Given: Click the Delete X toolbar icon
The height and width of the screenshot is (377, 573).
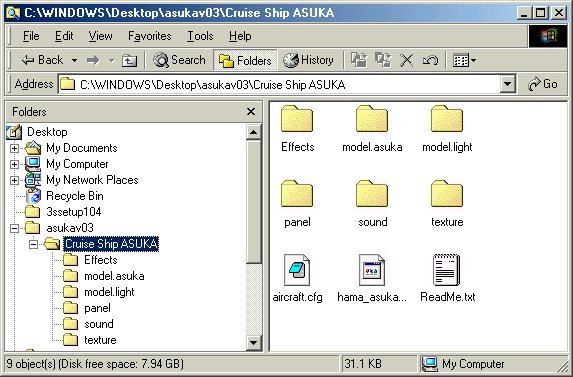Looking at the screenshot, I should point(406,60).
